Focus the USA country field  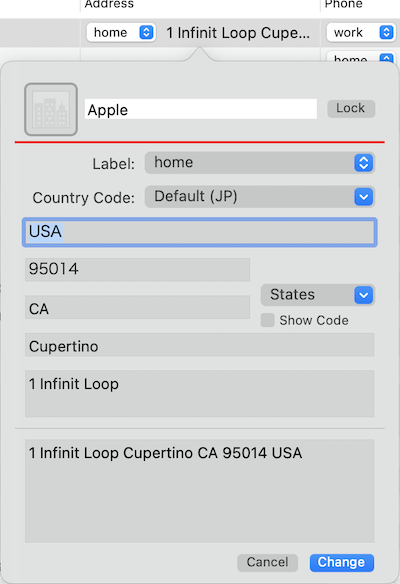200,232
